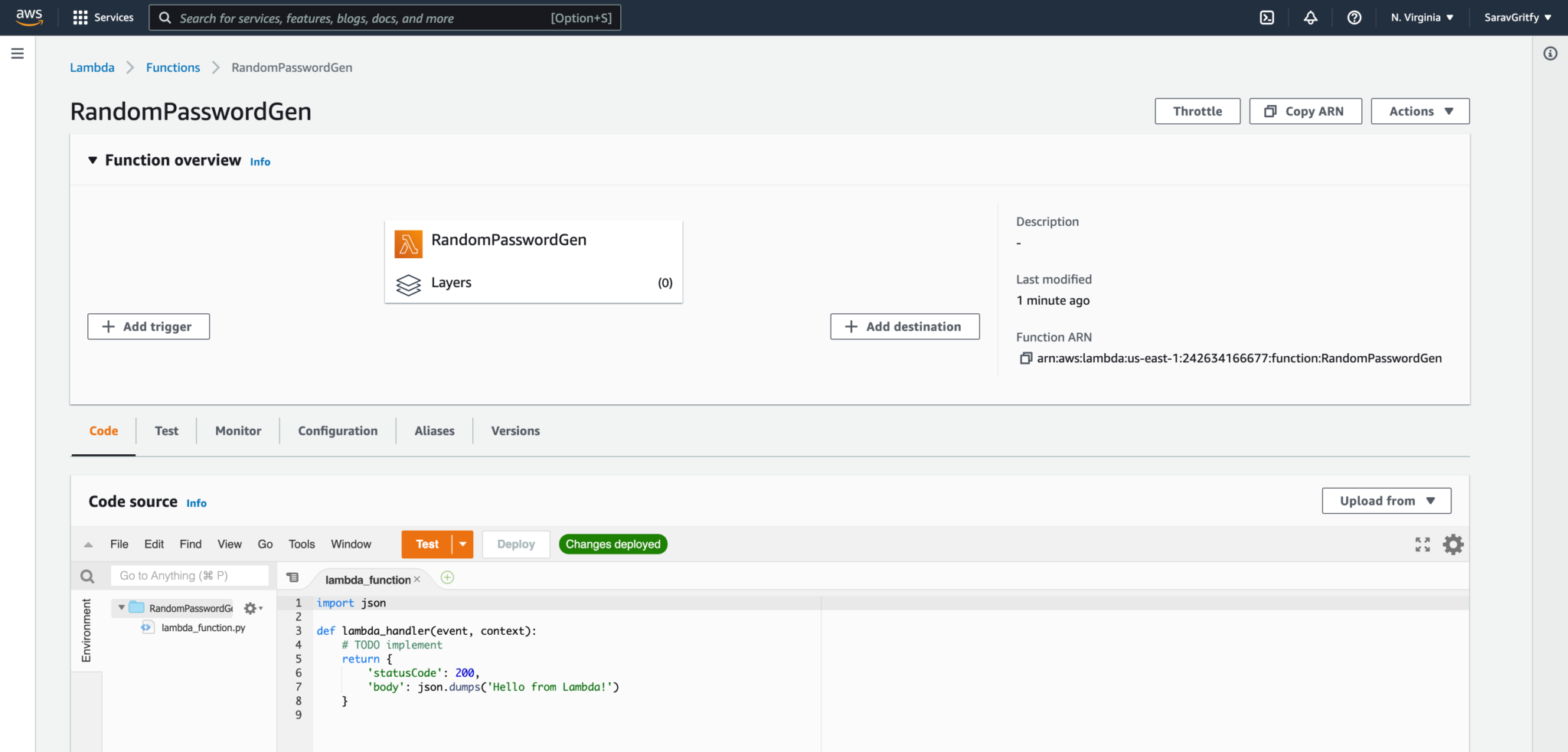Navigate to Functions via the breadcrumb link
1568x752 pixels.
pos(172,67)
